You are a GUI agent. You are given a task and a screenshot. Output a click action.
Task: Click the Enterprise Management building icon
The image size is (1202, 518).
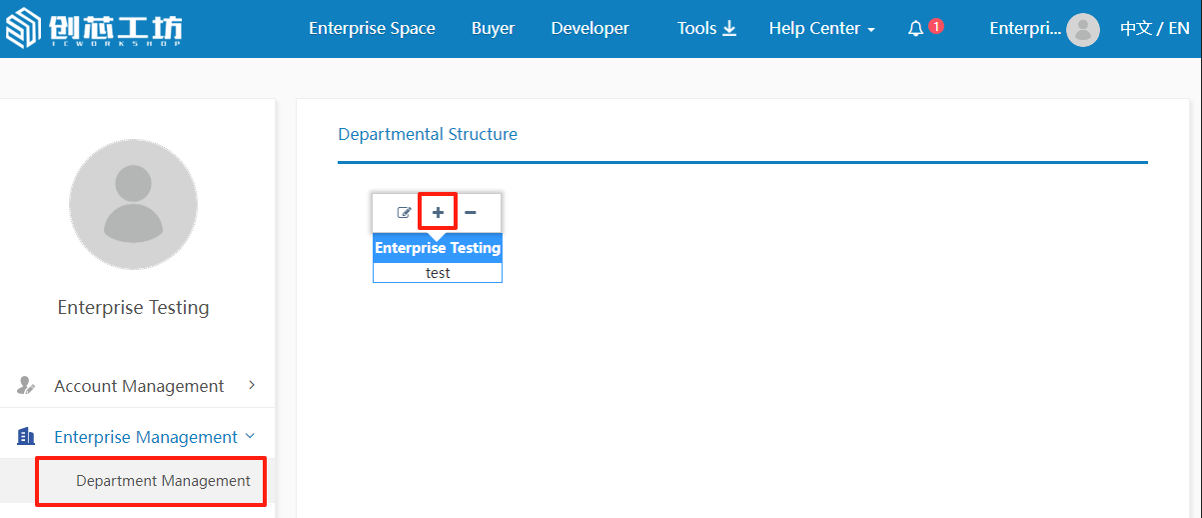coord(27,437)
